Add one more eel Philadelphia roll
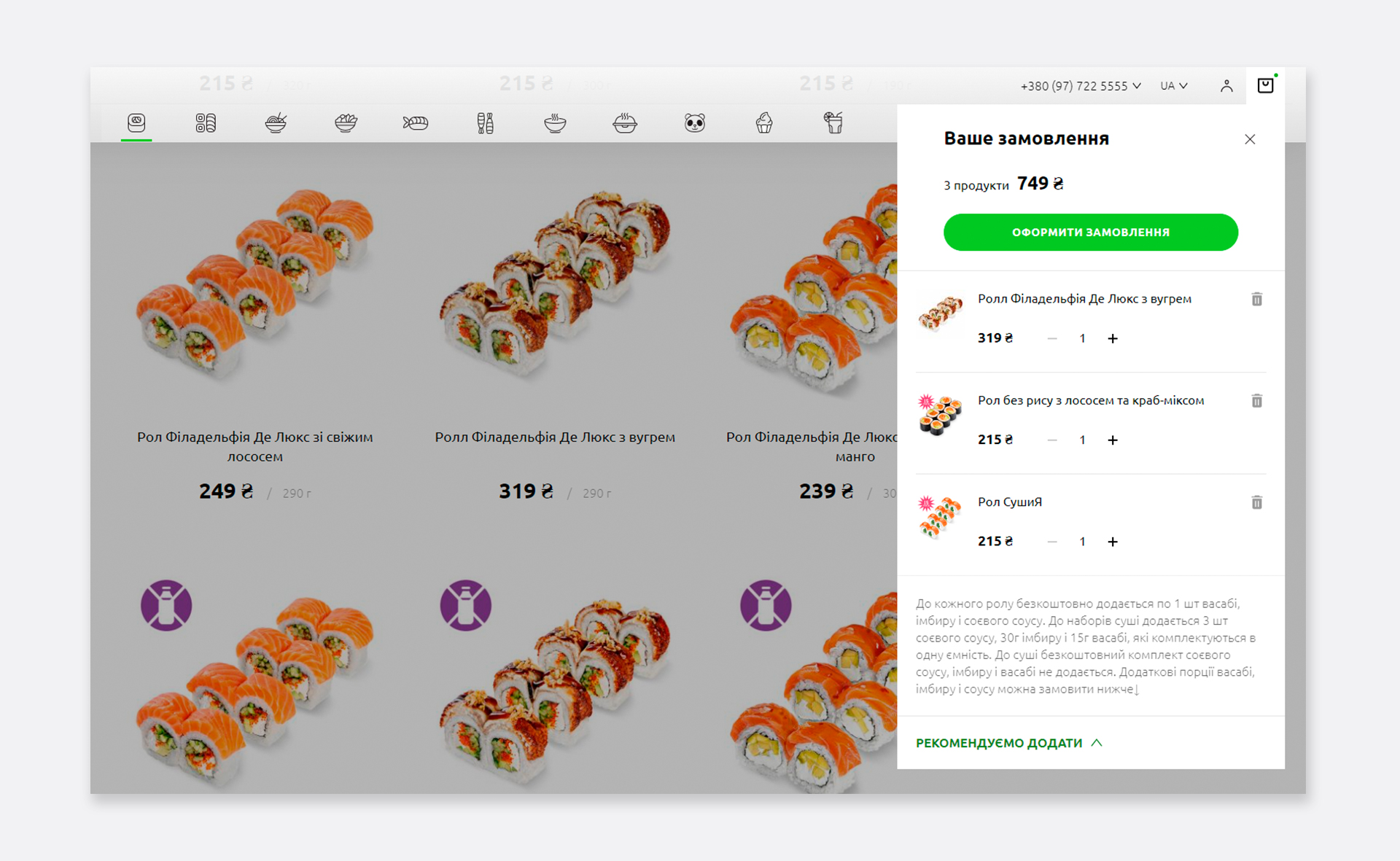This screenshot has width=1400, height=861. click(1113, 338)
